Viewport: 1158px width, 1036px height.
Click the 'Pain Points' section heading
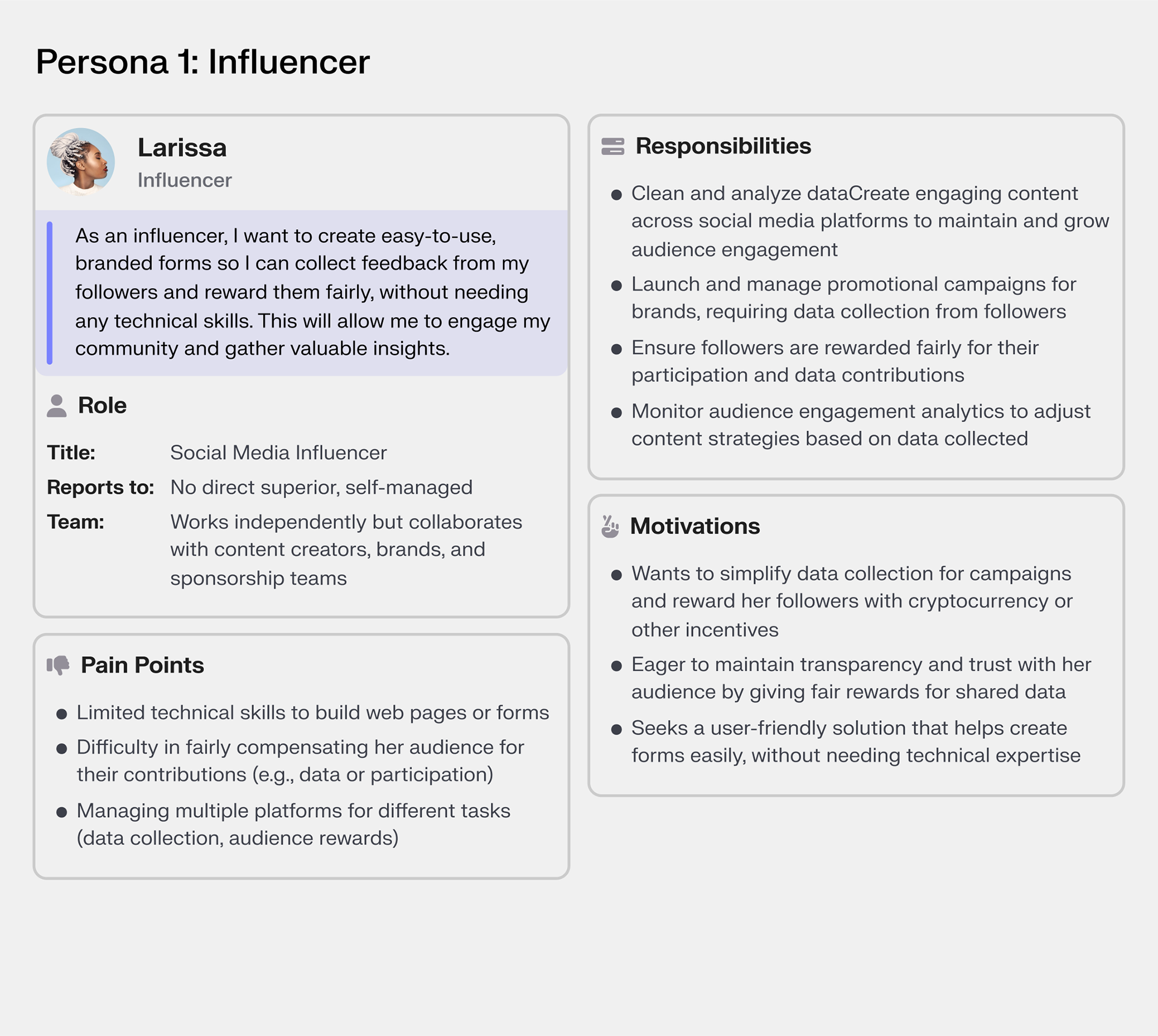(142, 665)
